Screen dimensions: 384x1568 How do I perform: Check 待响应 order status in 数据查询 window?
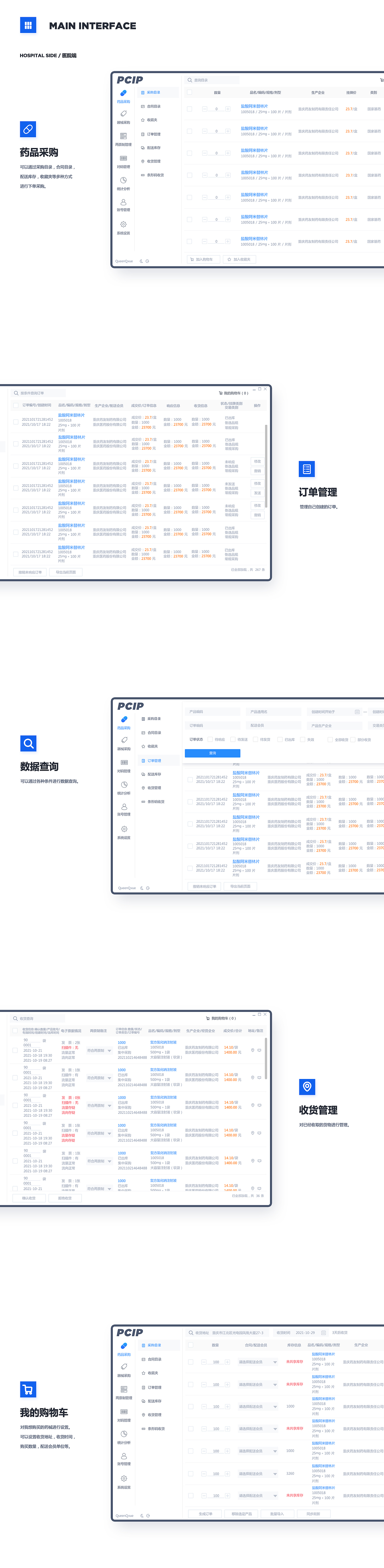point(210,740)
